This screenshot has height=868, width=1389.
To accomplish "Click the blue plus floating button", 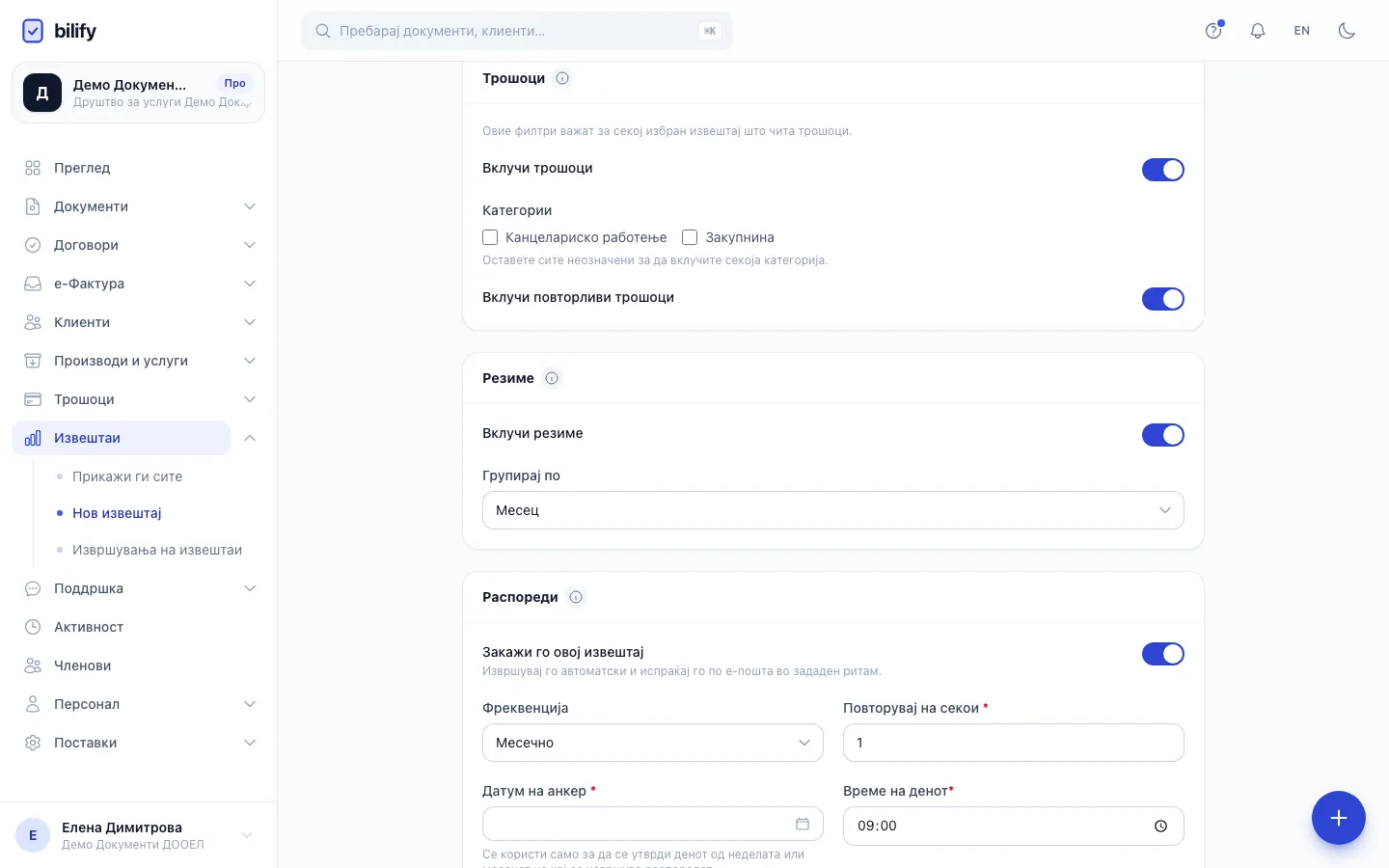I will tap(1339, 818).
